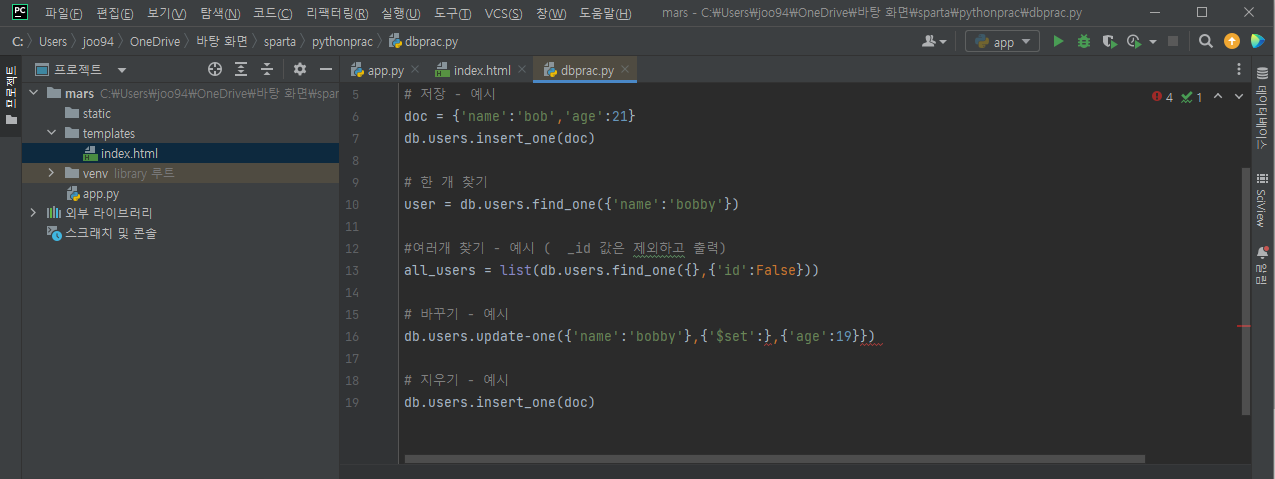Open Search Everywhere magnifier icon
This screenshot has height=479, width=1275.
[1206, 42]
